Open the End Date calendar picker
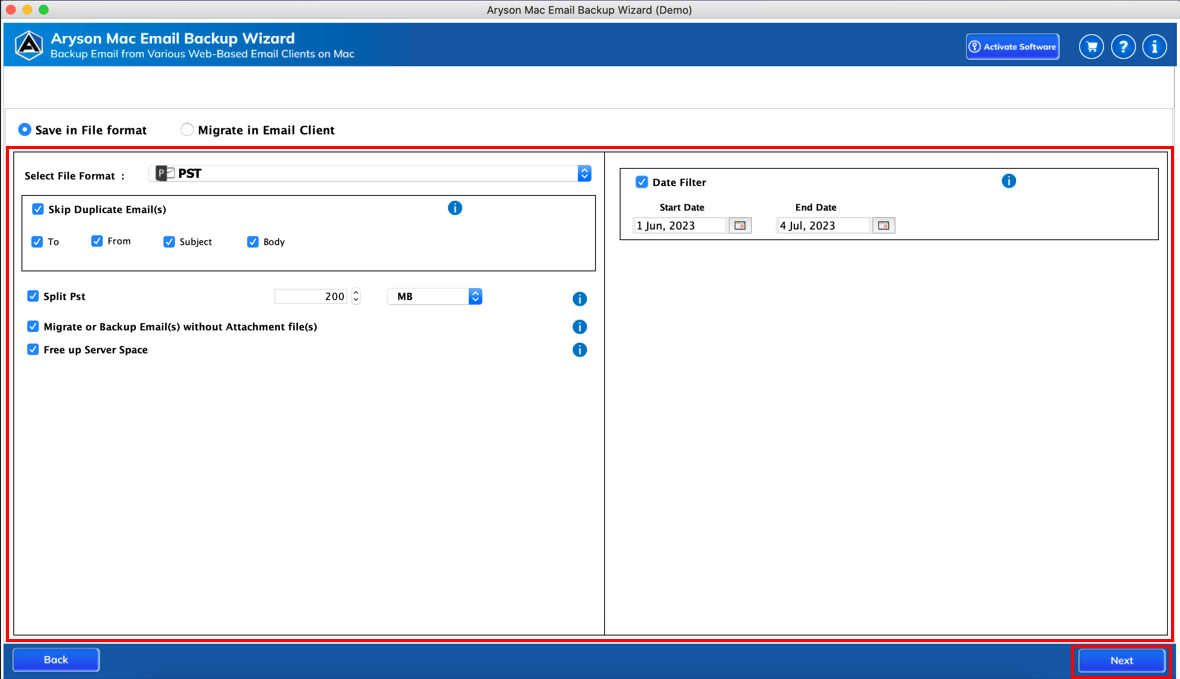 coord(883,225)
